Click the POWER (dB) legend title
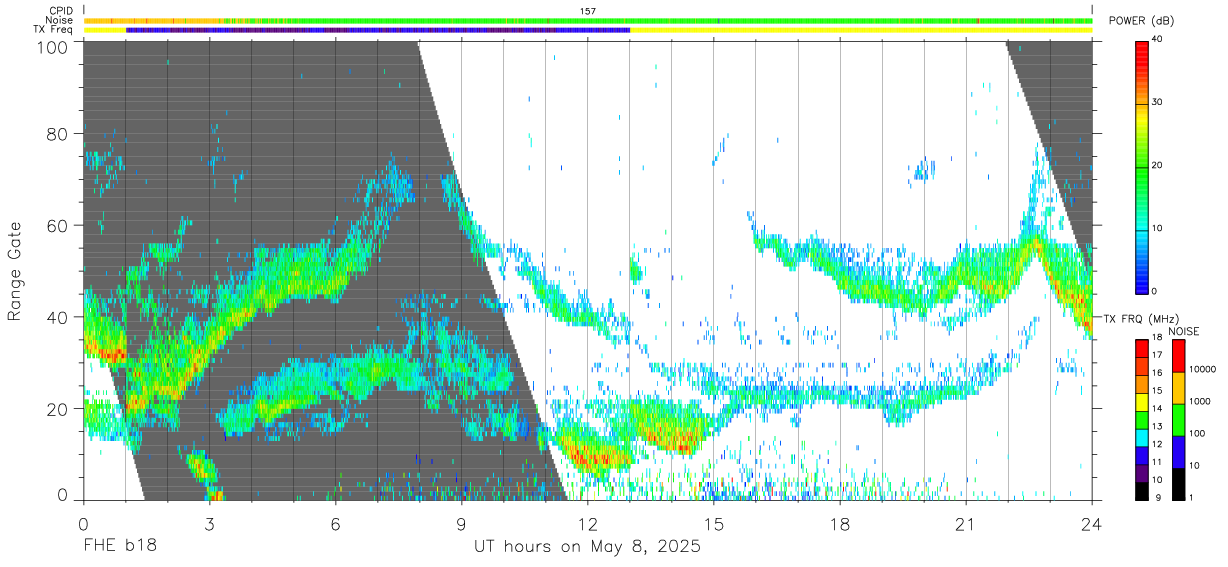 tap(1141, 21)
